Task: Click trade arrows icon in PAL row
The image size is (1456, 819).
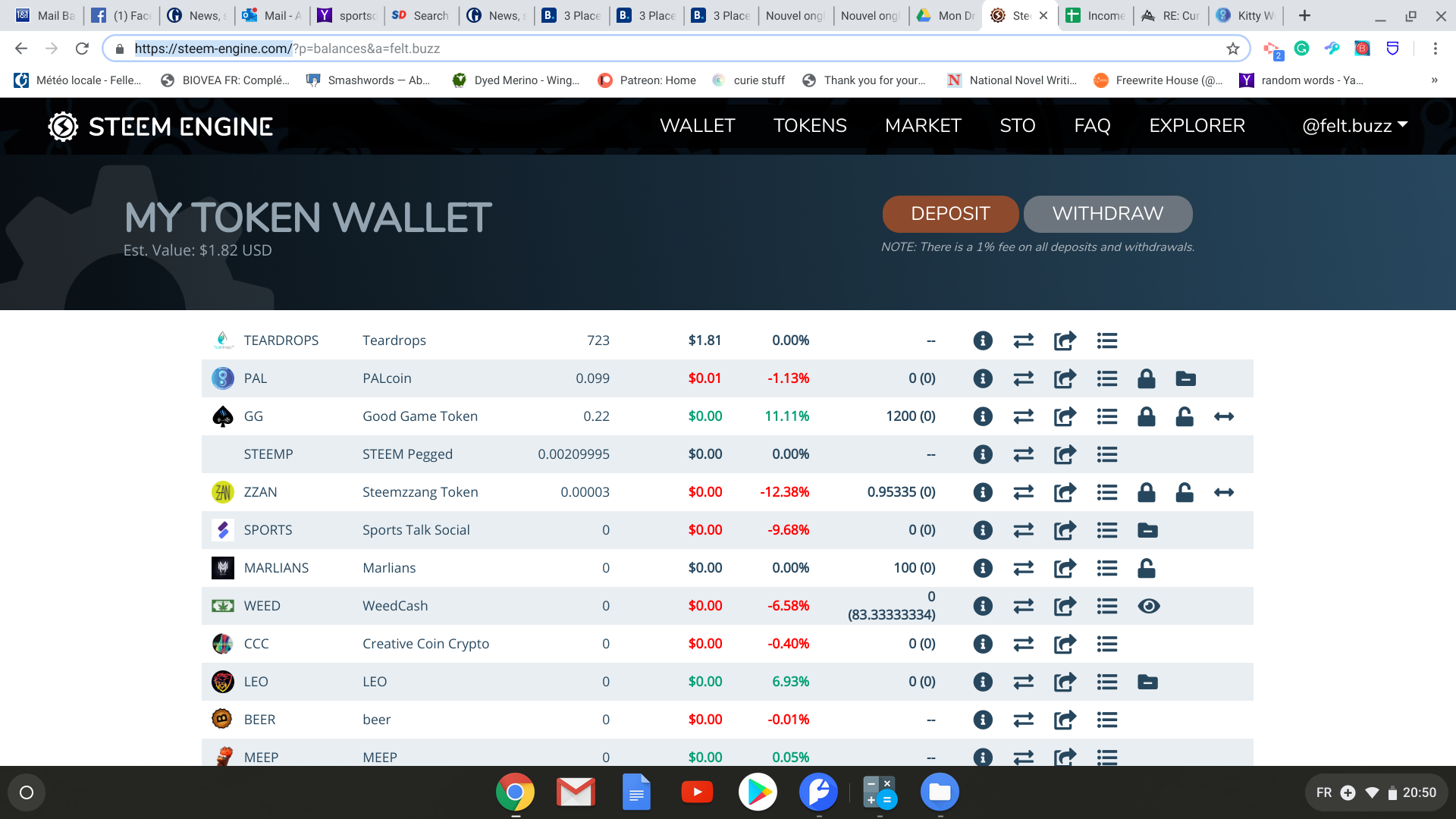Action: click(x=1024, y=378)
